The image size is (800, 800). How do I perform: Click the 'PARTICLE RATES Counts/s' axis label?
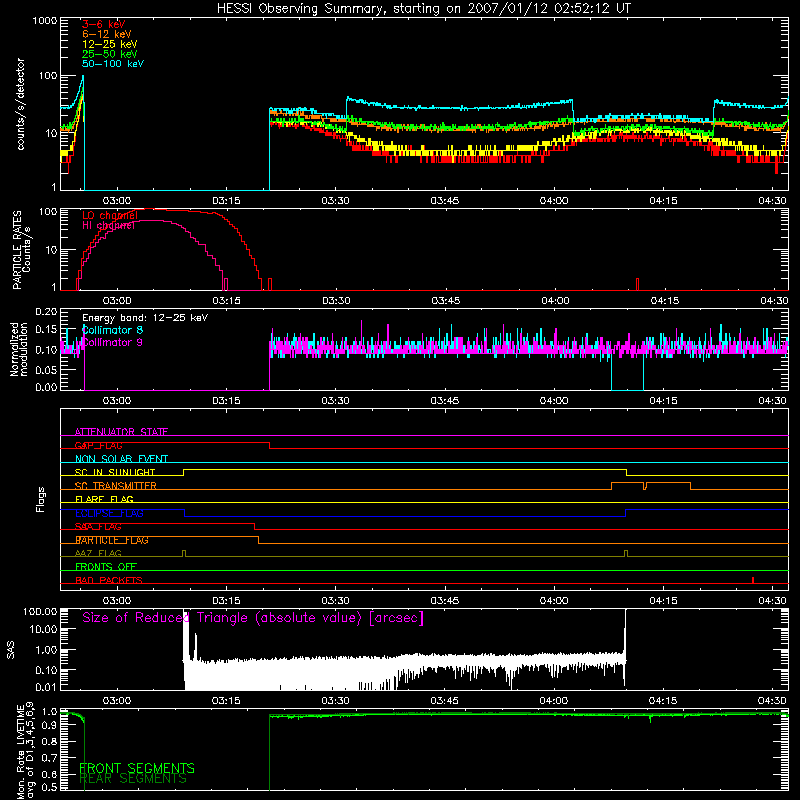[21, 250]
